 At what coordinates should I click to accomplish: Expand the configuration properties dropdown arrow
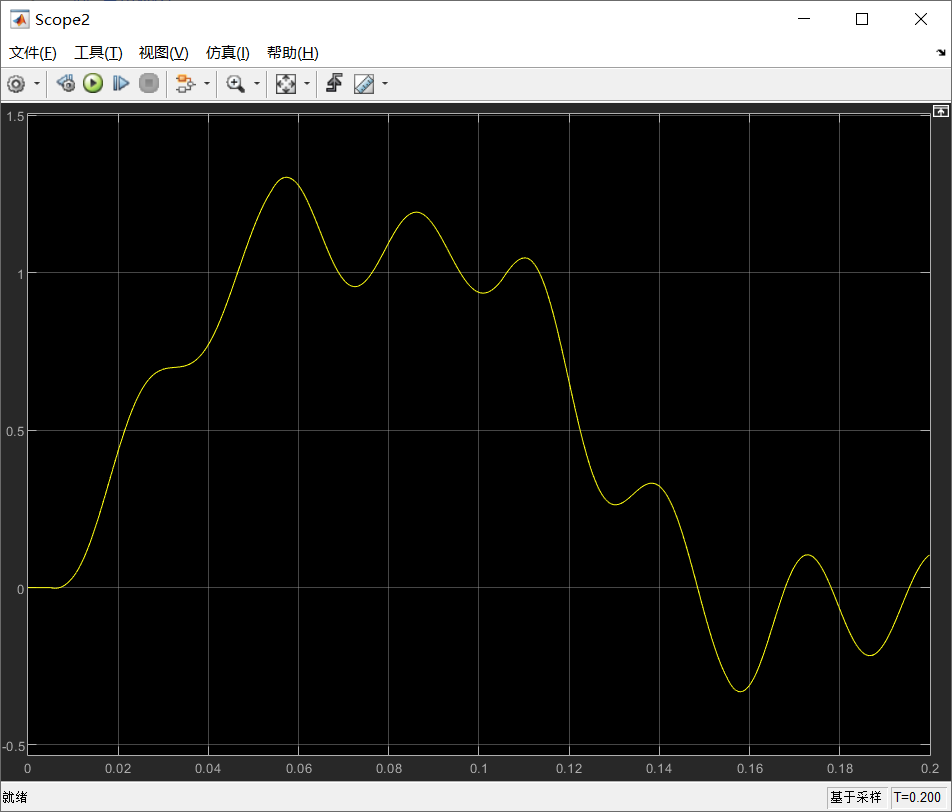36,84
